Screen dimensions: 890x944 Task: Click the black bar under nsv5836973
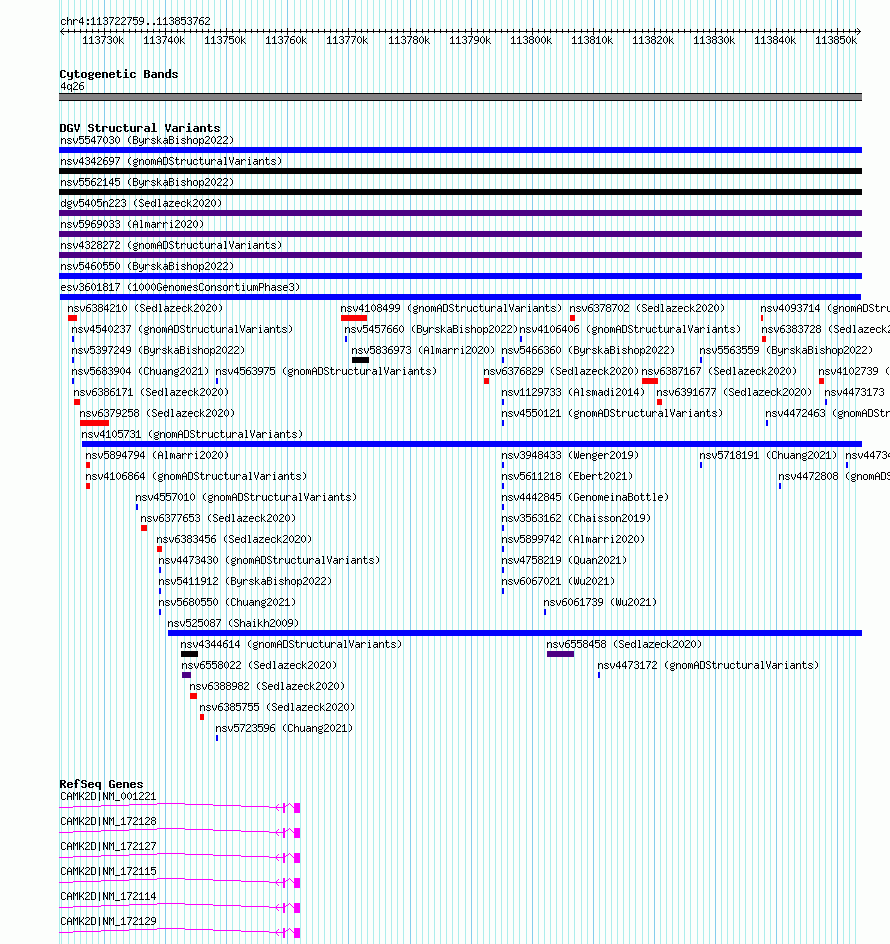360,360
